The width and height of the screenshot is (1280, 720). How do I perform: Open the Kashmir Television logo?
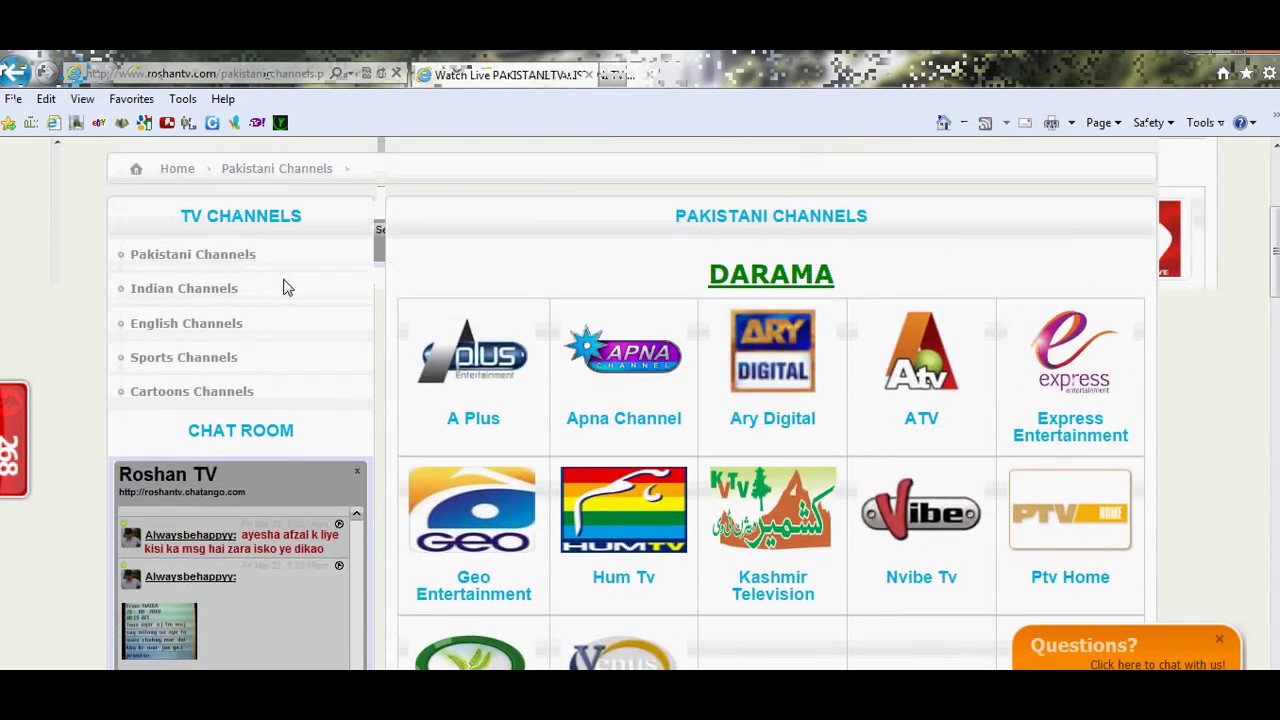coord(772,509)
